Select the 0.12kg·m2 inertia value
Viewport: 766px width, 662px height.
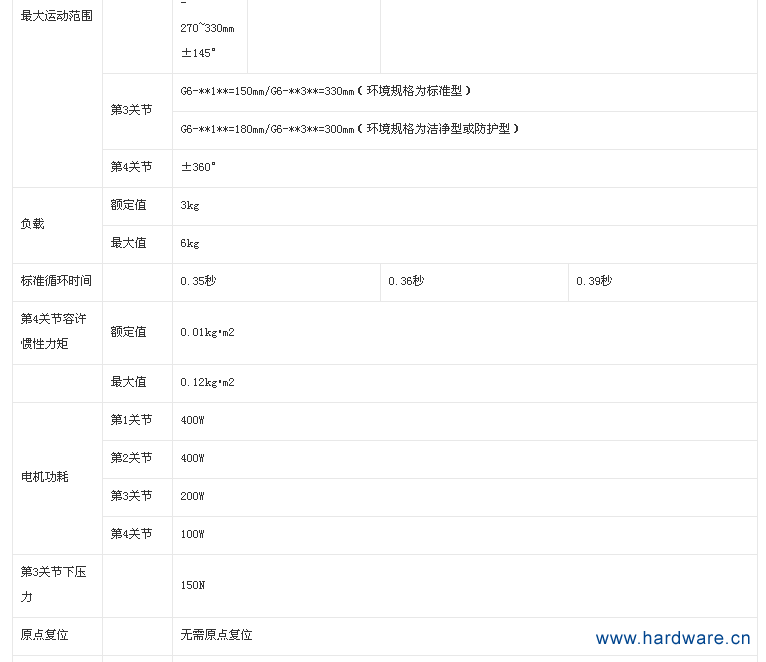click(207, 382)
